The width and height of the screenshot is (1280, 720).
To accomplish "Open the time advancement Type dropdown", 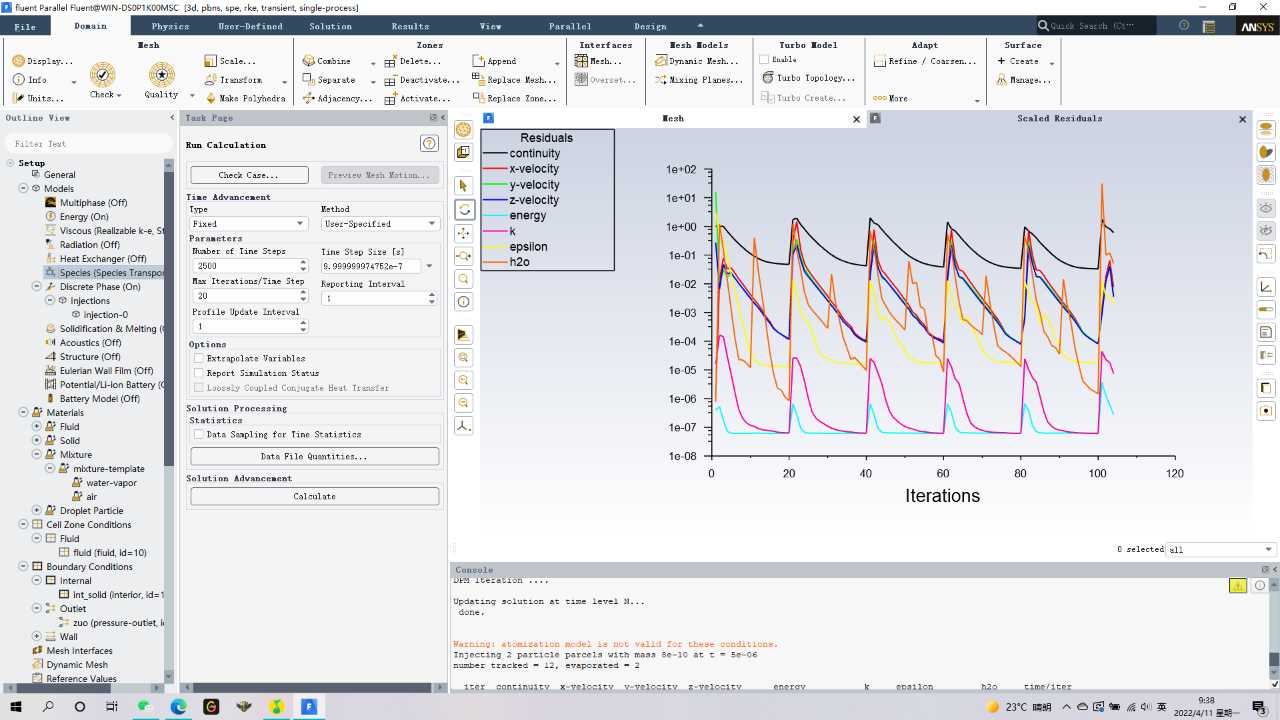I will [248, 224].
